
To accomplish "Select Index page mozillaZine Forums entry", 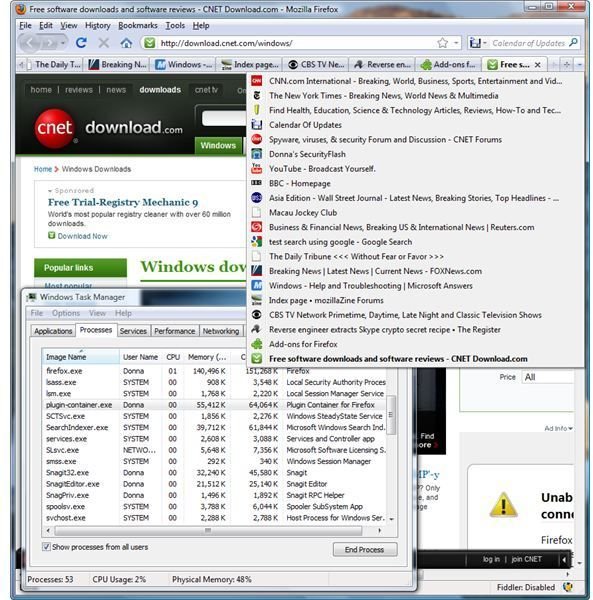I will click(415, 300).
